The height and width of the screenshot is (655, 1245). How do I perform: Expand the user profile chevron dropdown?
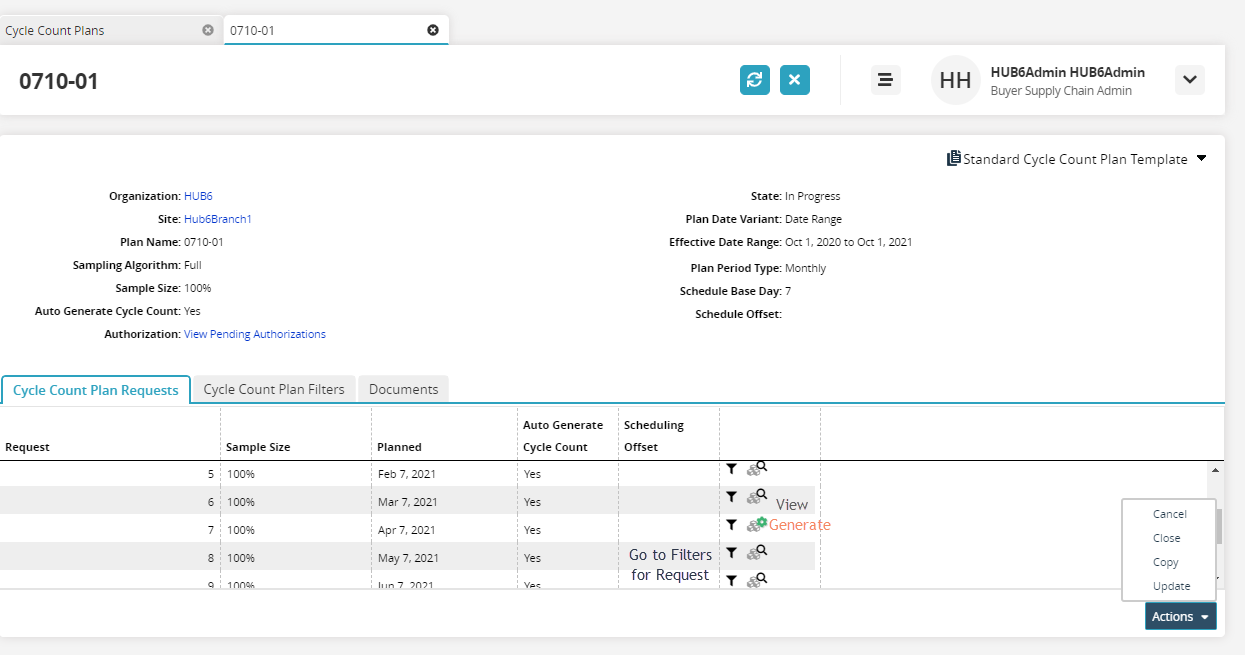(x=1189, y=80)
